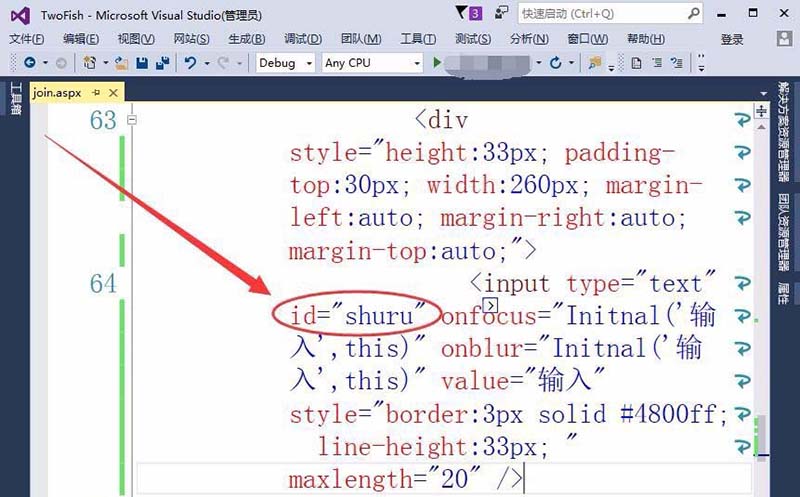800x497 pixels.
Task: Click the browser Refresh toolbar icon
Action: pyautogui.click(x=556, y=63)
